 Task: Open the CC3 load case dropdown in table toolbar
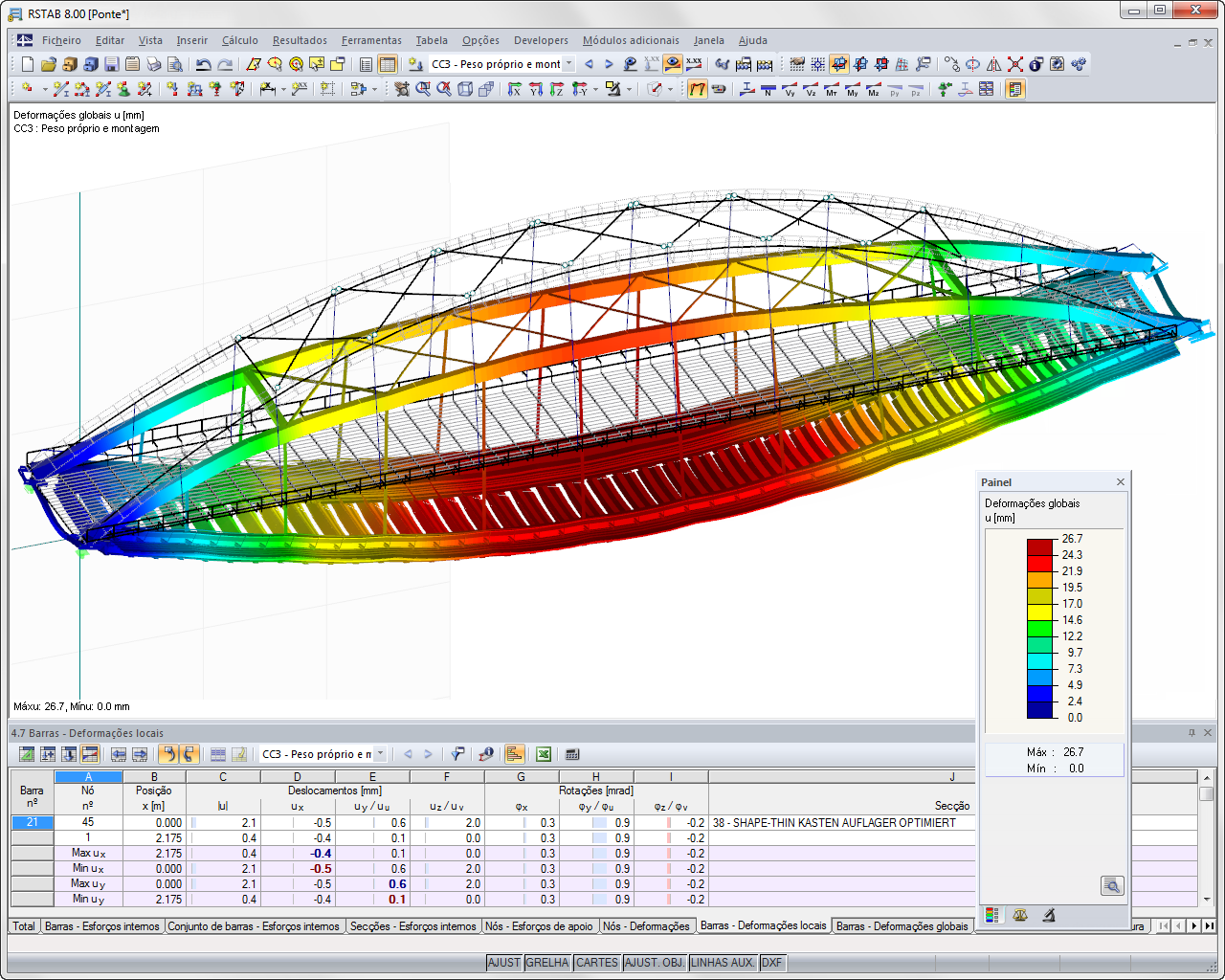(380, 754)
